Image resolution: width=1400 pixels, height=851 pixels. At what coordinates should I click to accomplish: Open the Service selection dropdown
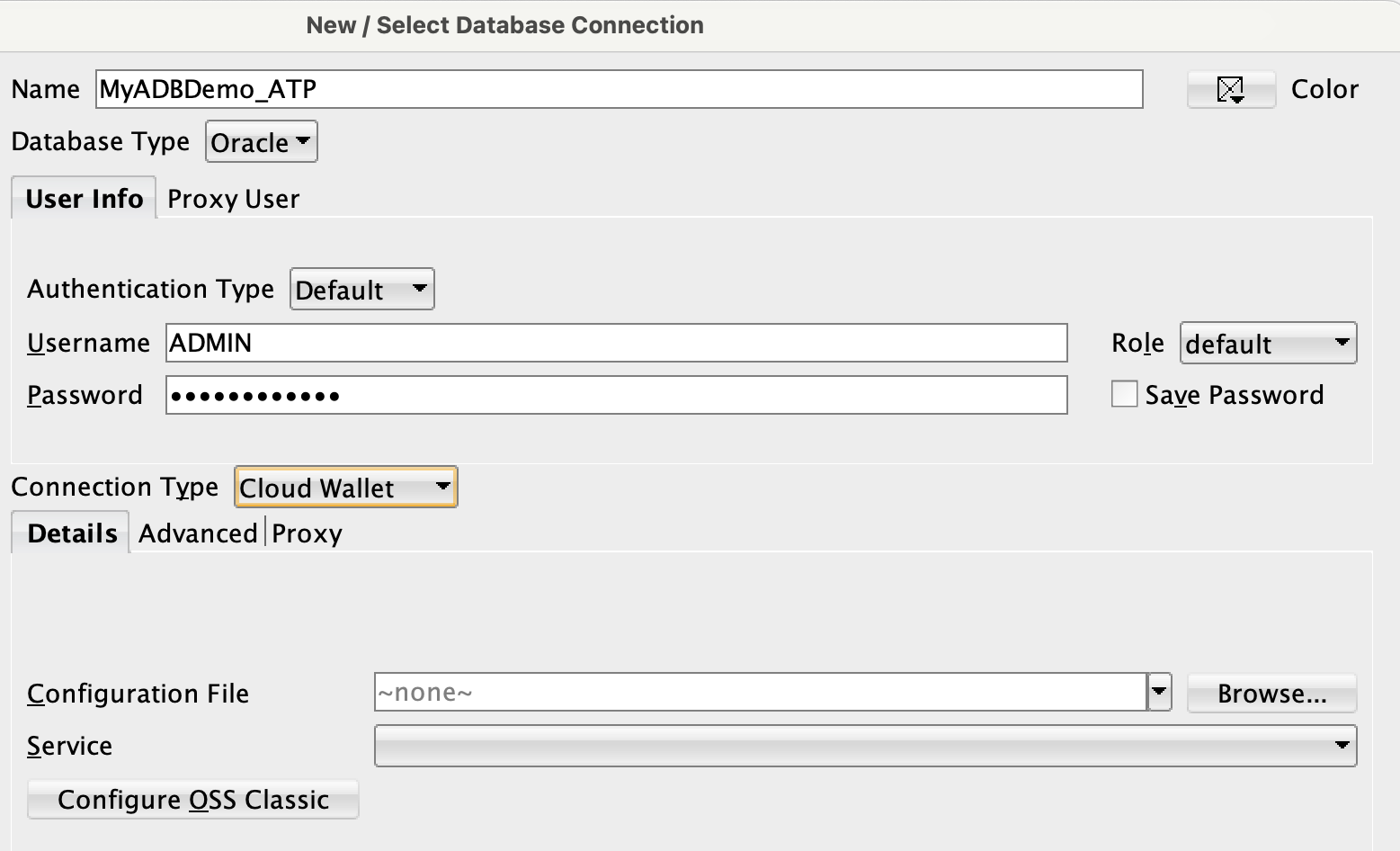click(x=865, y=746)
